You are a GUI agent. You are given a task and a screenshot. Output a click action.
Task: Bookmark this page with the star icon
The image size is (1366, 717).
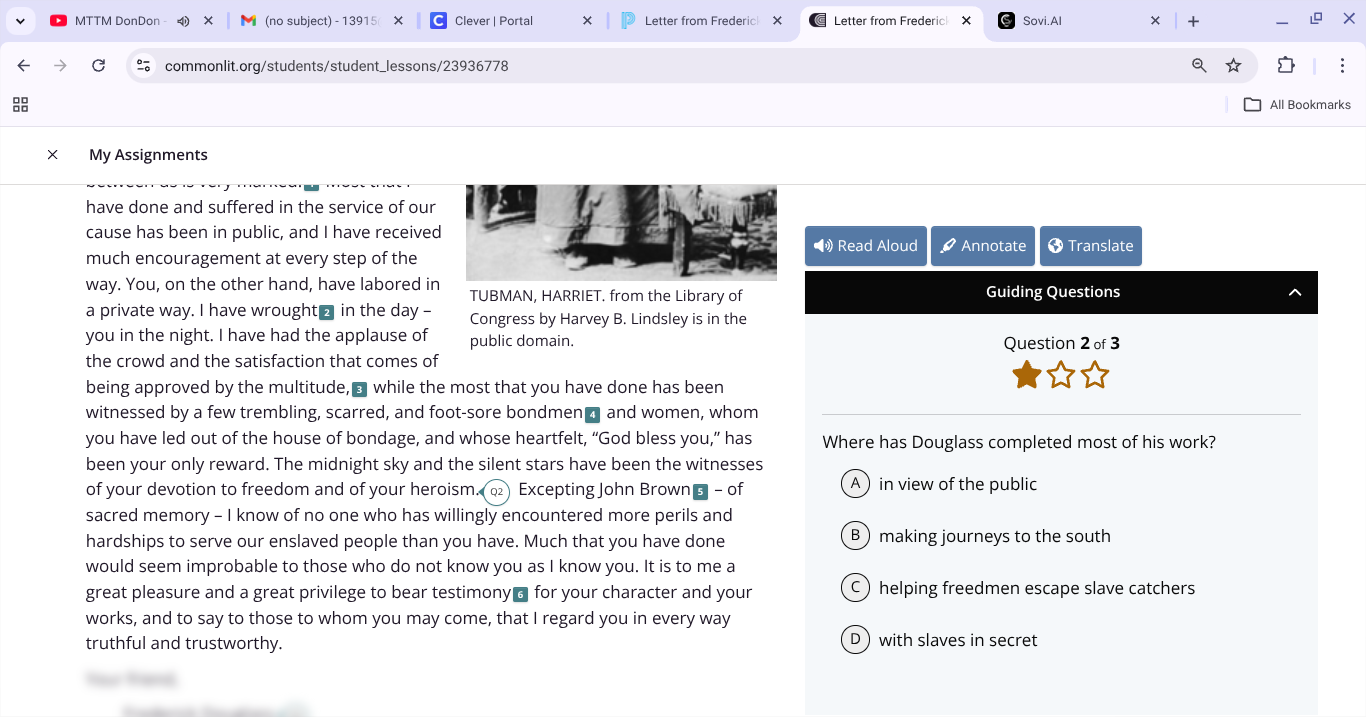click(x=1233, y=66)
